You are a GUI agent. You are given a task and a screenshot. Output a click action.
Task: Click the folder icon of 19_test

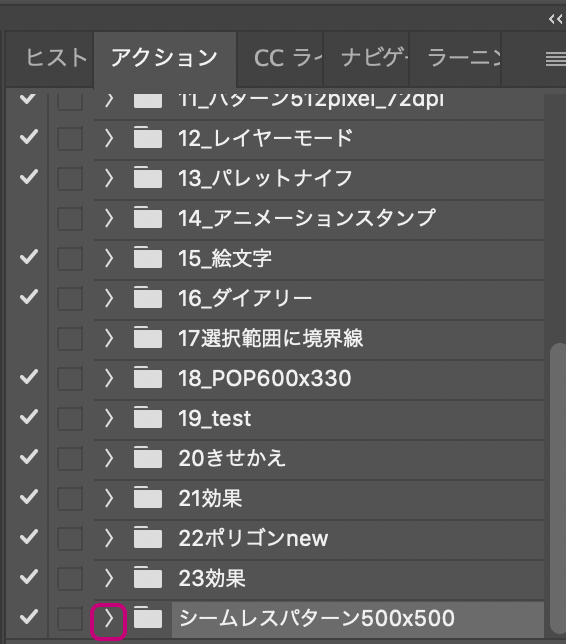[x=148, y=417]
